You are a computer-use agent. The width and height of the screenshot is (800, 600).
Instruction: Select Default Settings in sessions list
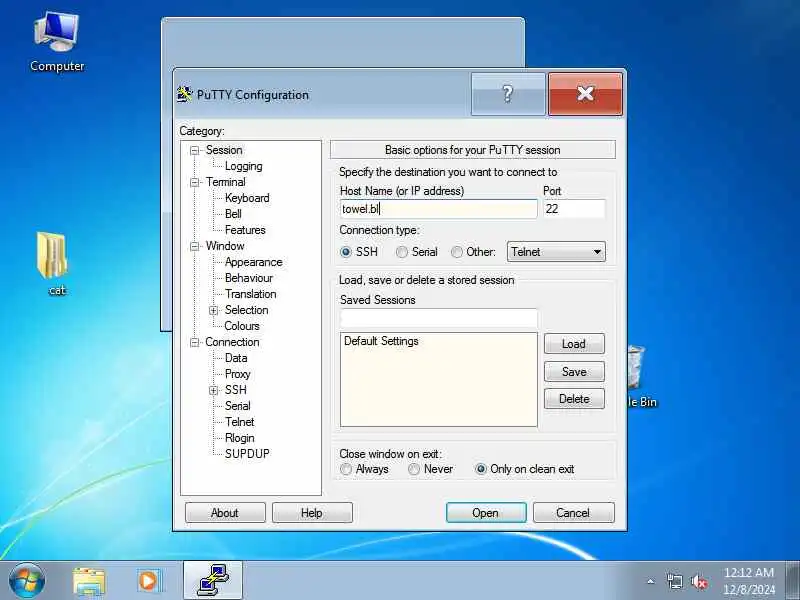[x=381, y=341]
